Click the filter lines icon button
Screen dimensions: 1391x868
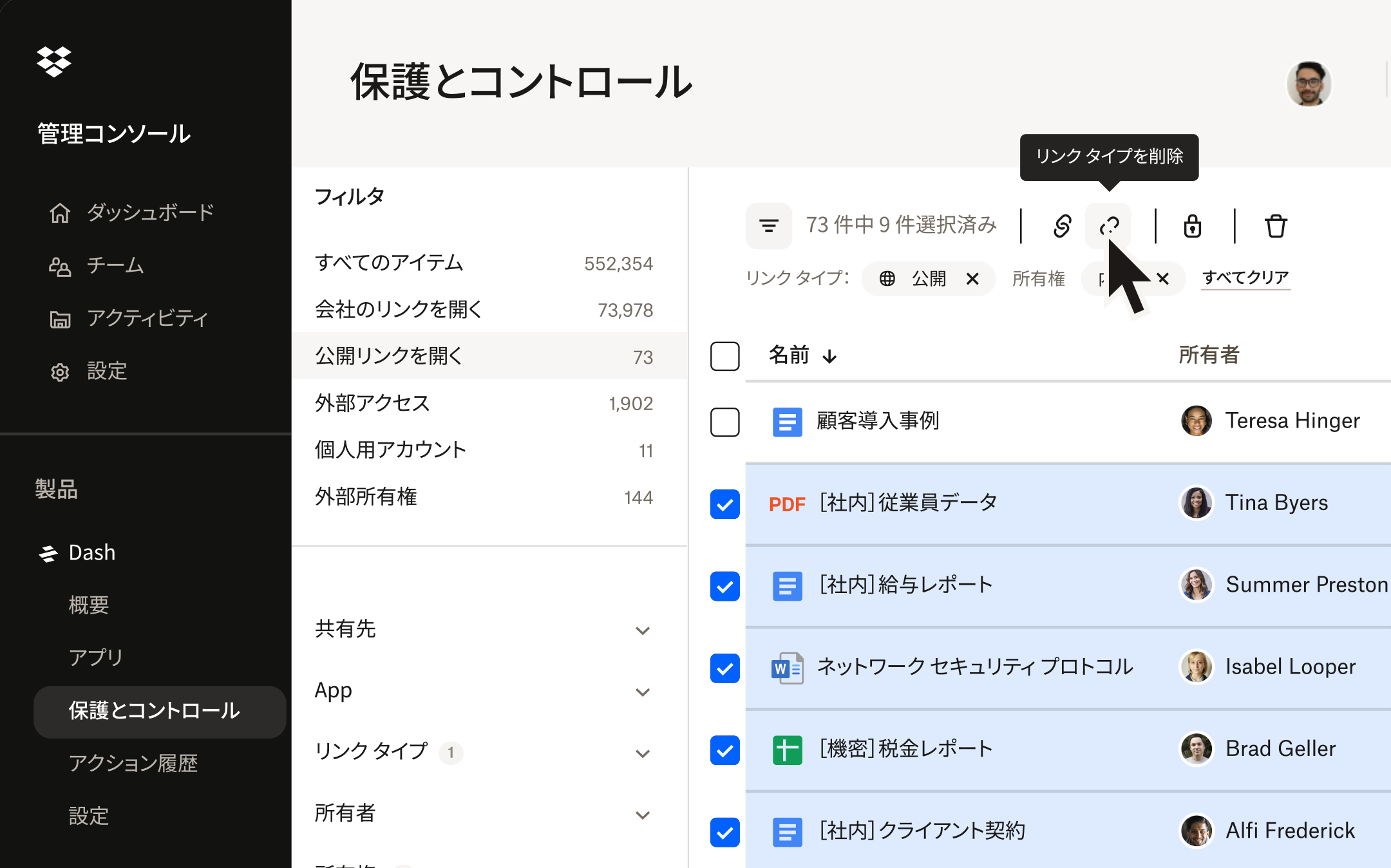[x=769, y=226]
